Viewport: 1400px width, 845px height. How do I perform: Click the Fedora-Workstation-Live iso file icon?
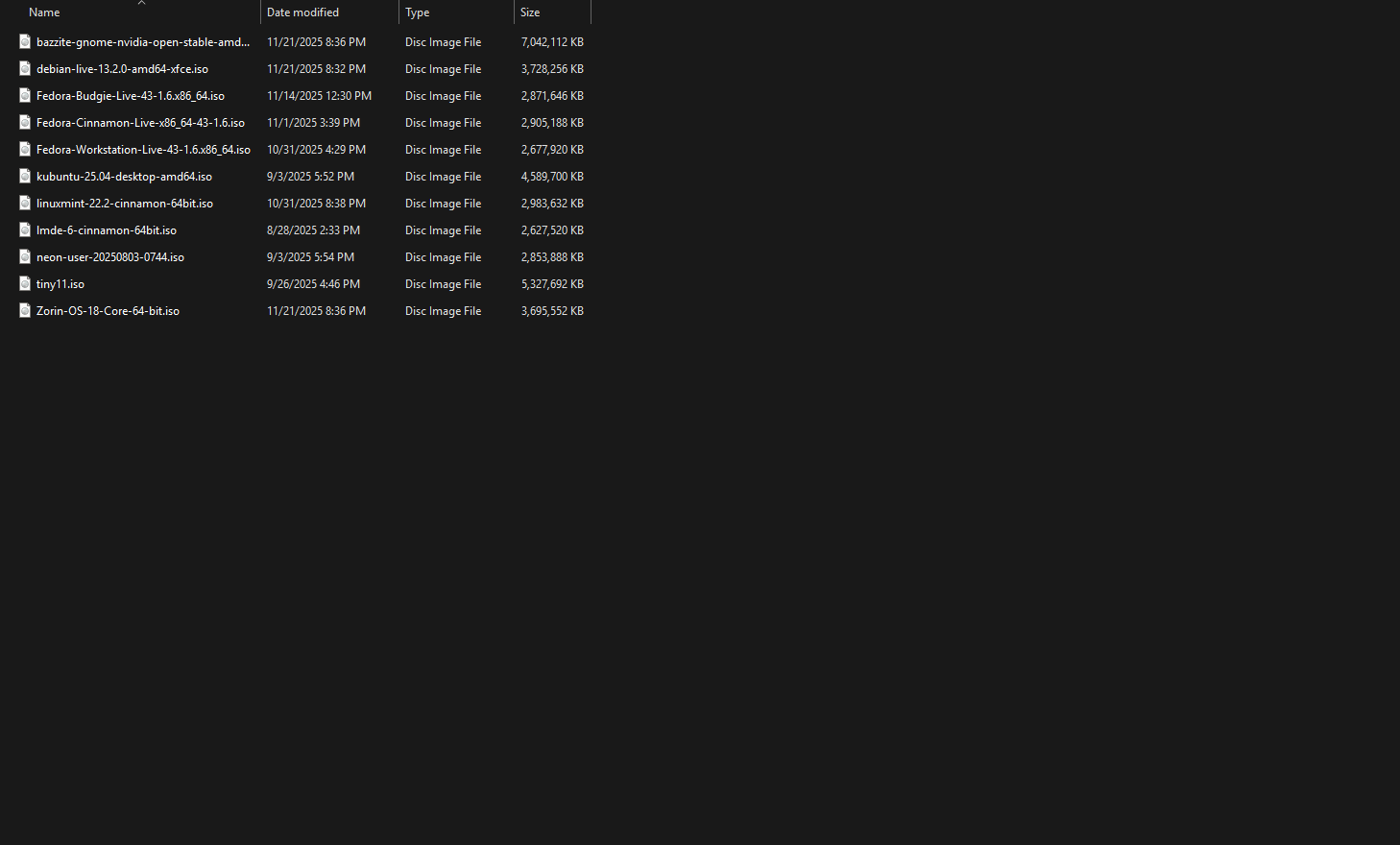point(25,149)
